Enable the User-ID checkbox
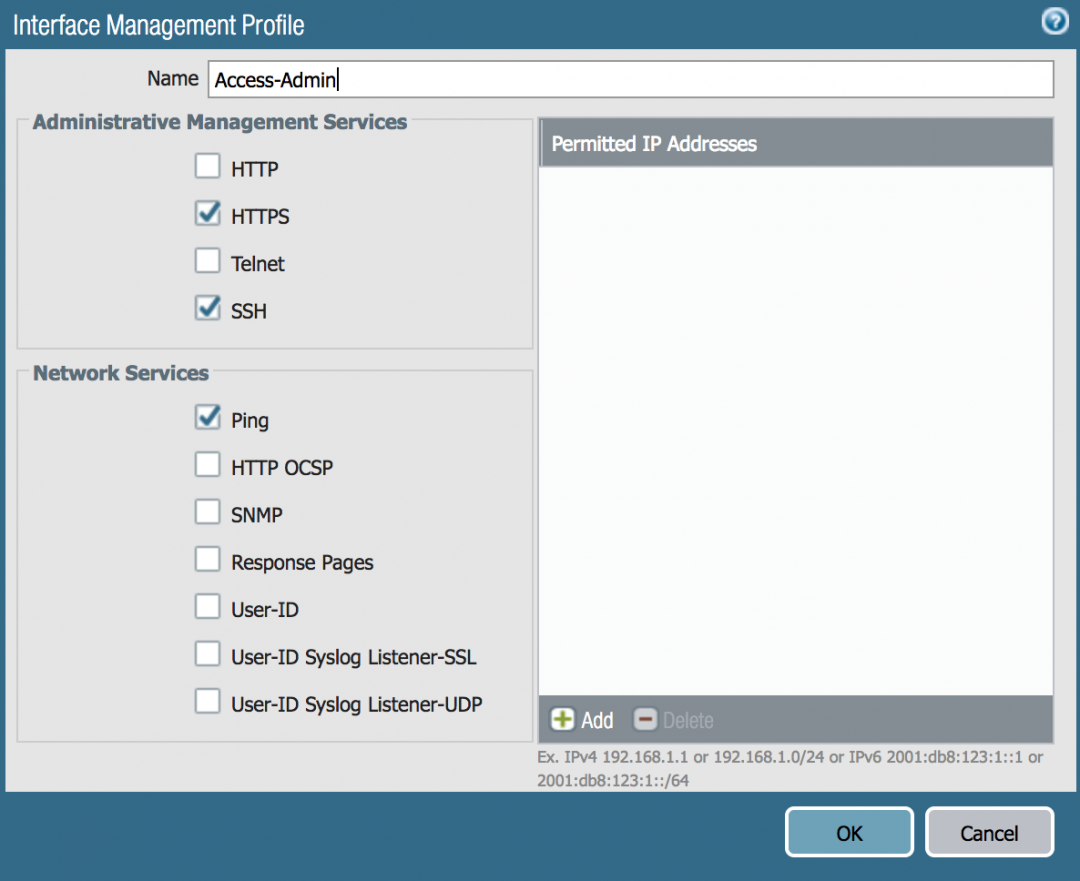The image size is (1080, 881). coord(208,608)
